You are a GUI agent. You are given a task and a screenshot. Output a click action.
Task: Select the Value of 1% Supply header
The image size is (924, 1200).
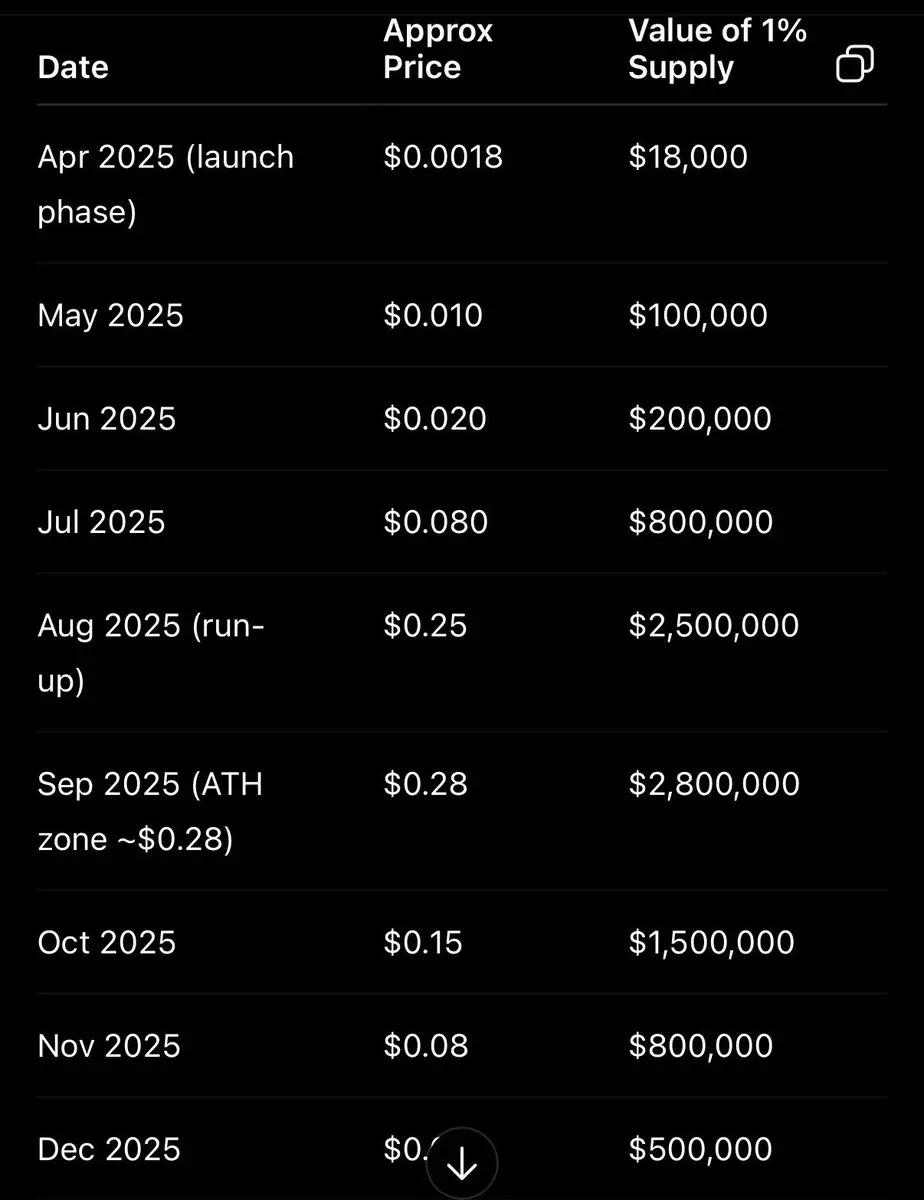[717, 49]
